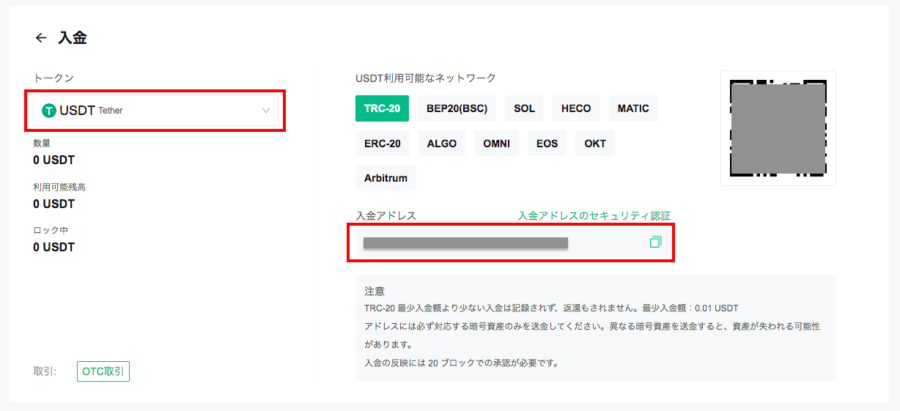Screen dimensions: 900x411
Task: Switch to the MATIC network
Action: (x=633, y=108)
